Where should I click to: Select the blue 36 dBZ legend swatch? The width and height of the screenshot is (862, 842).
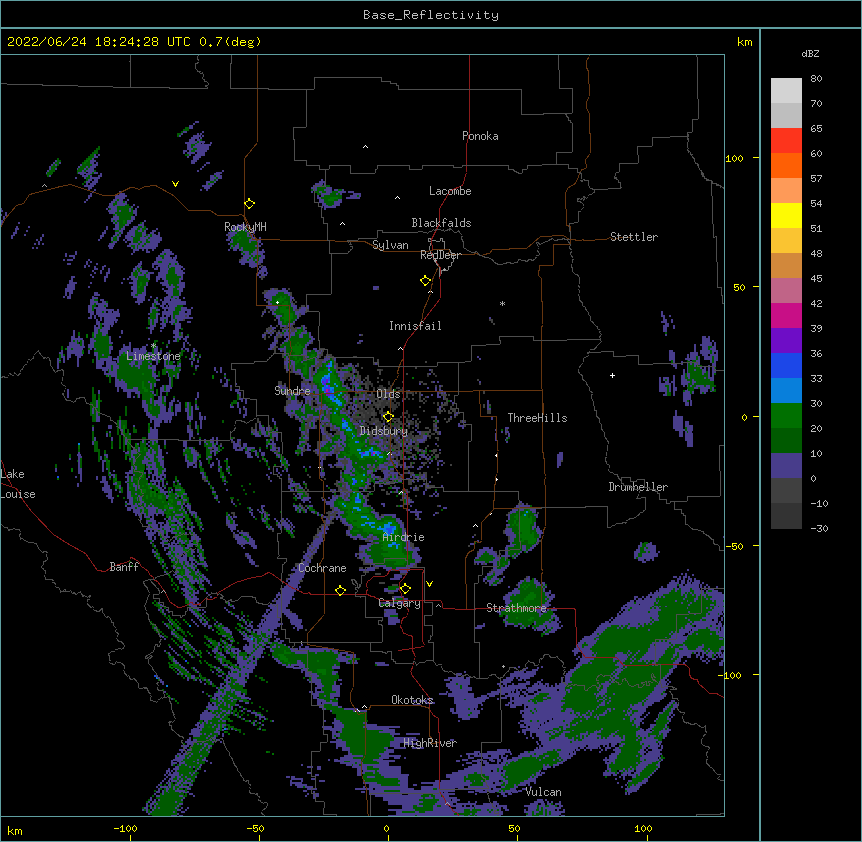pos(786,365)
